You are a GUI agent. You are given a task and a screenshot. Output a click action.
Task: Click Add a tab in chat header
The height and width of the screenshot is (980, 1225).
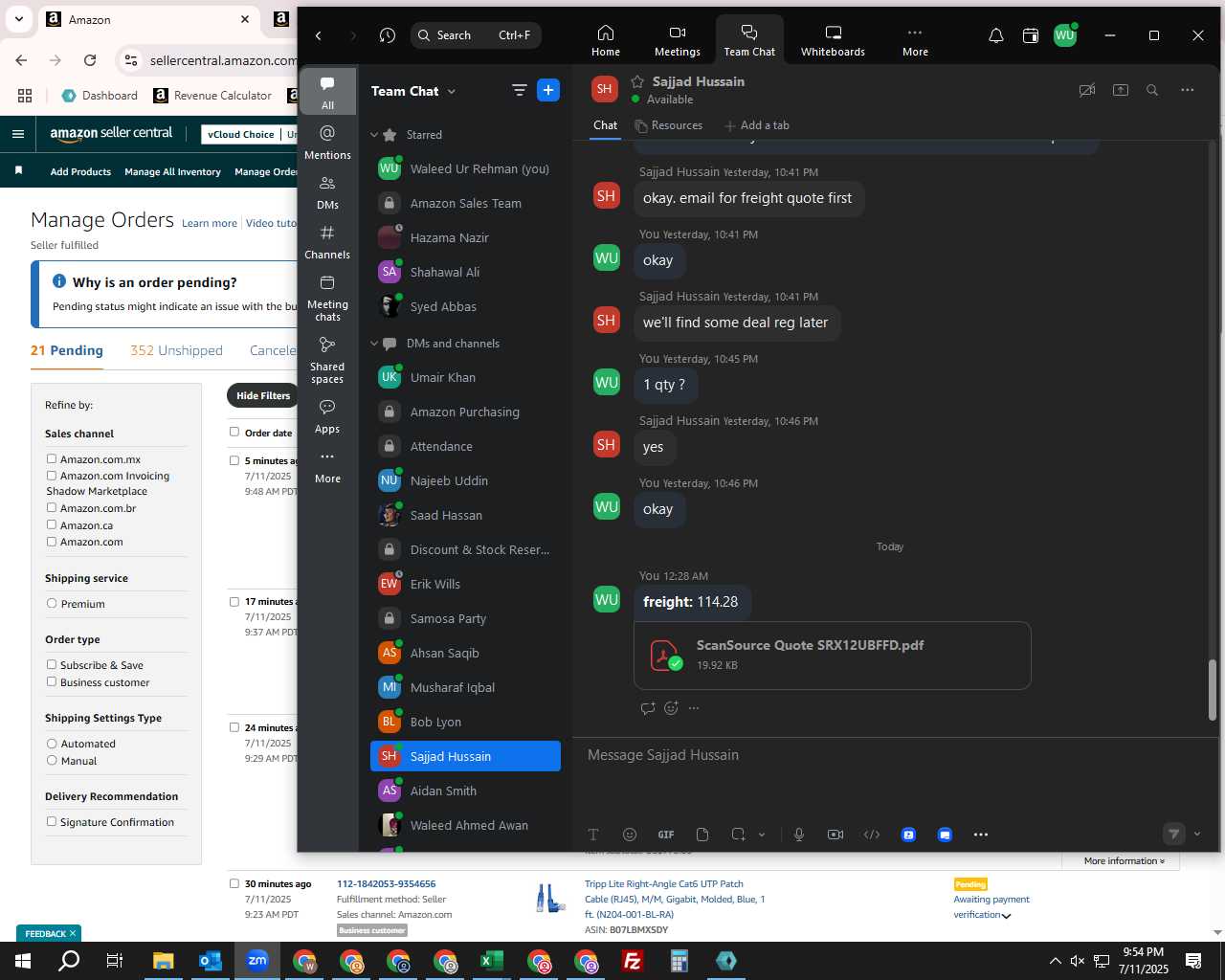tap(757, 125)
